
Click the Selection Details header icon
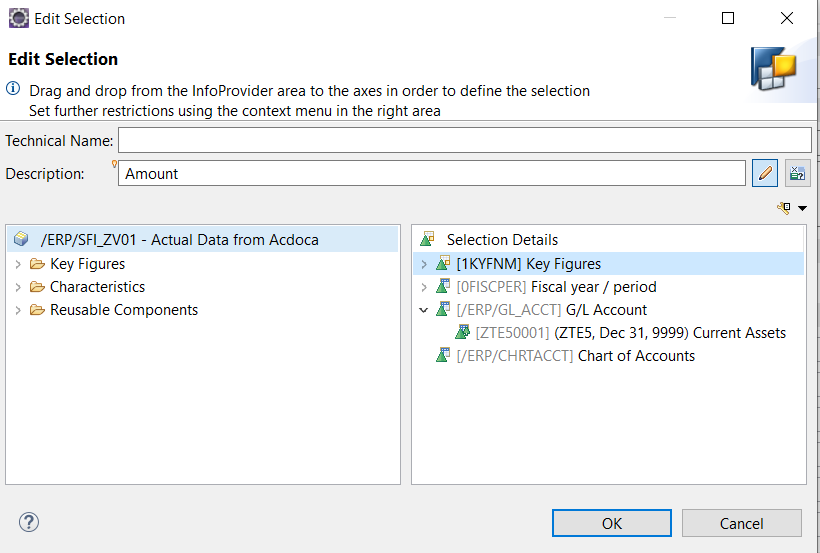point(427,239)
